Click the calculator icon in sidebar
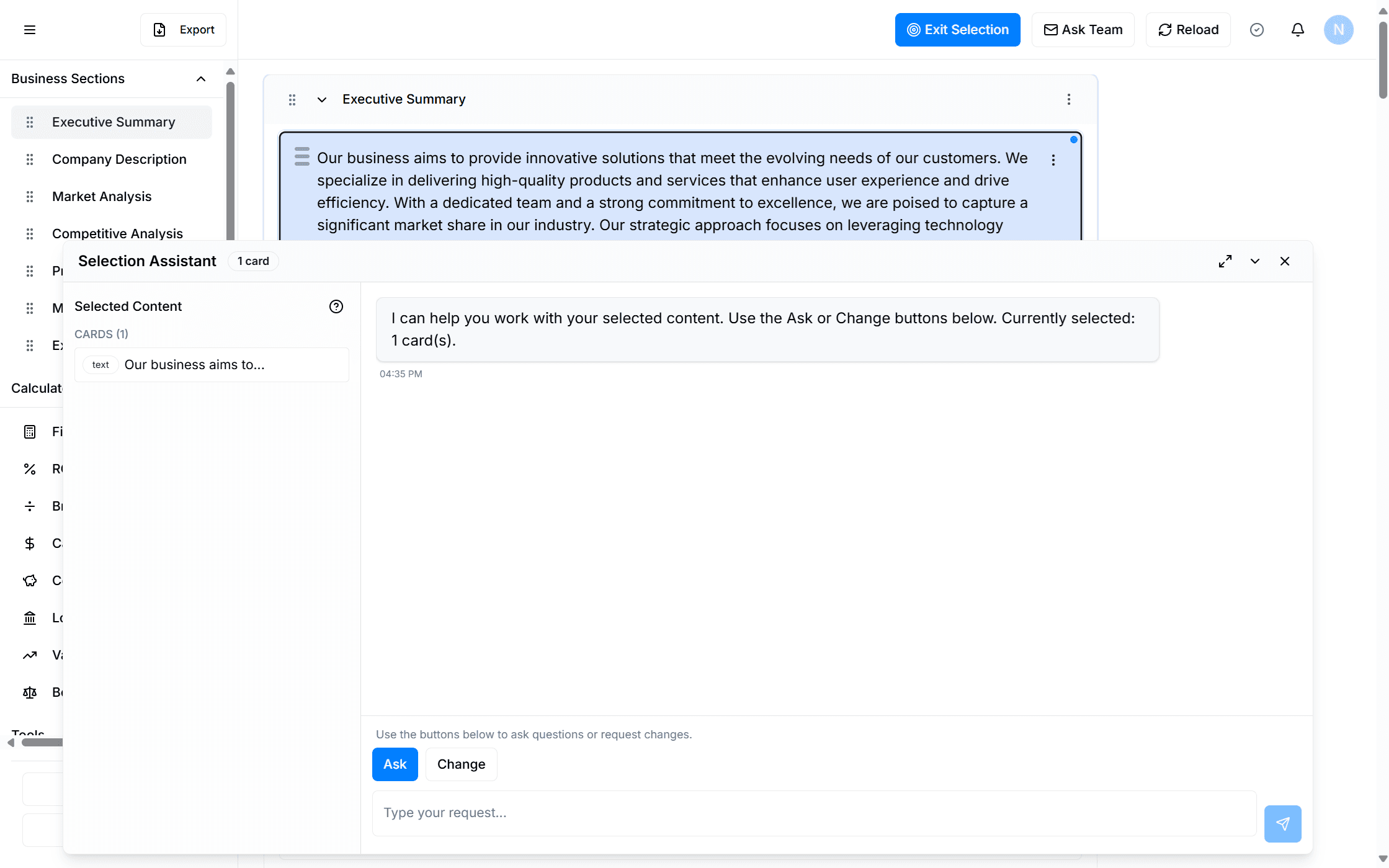This screenshot has width=1389, height=868. click(x=30, y=432)
